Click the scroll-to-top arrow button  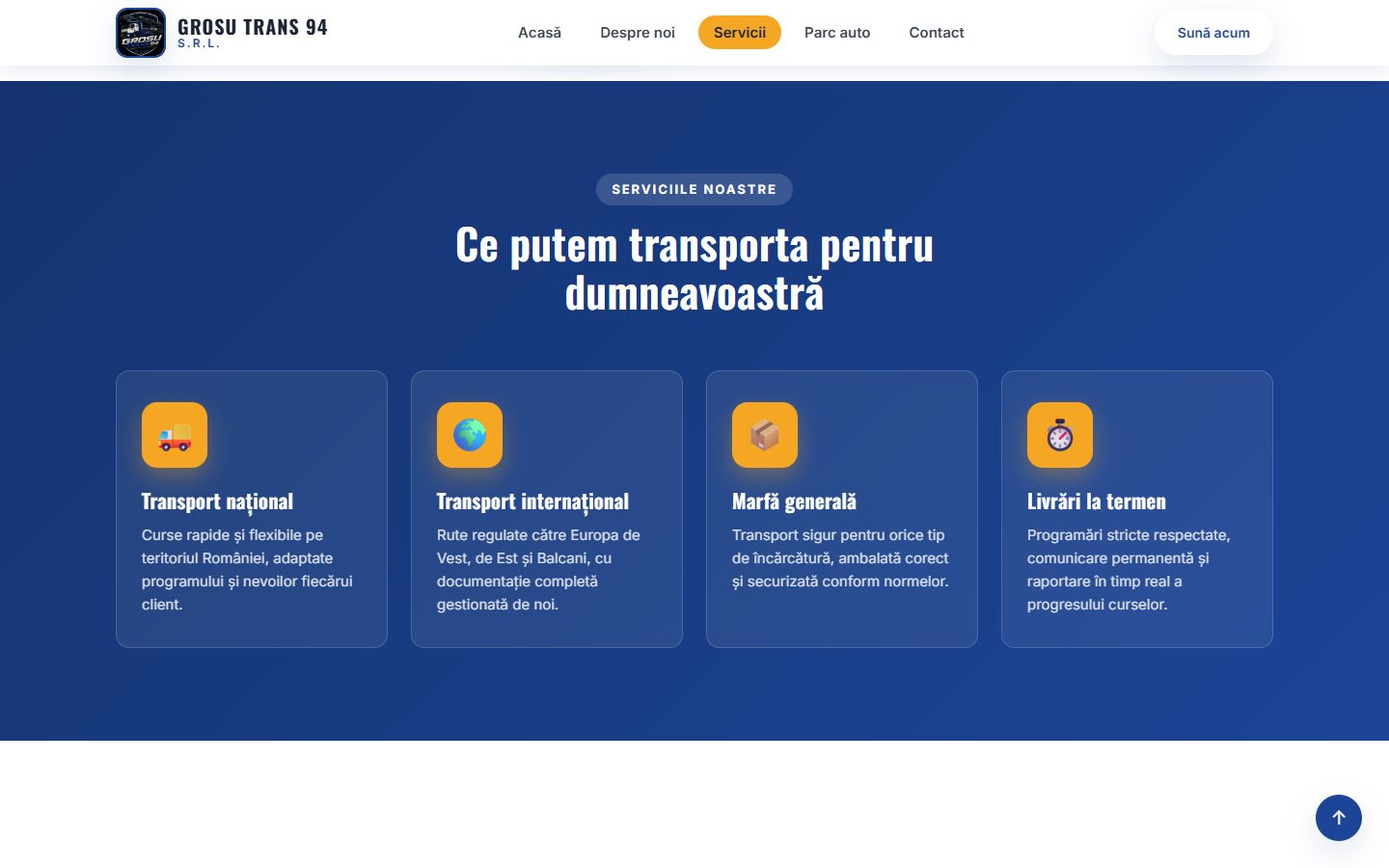(1339, 818)
